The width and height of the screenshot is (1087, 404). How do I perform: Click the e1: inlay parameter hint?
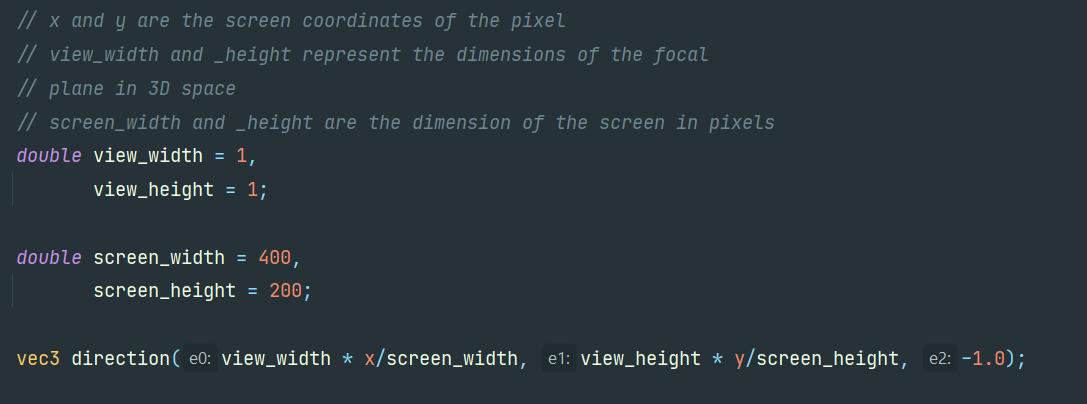click(558, 359)
